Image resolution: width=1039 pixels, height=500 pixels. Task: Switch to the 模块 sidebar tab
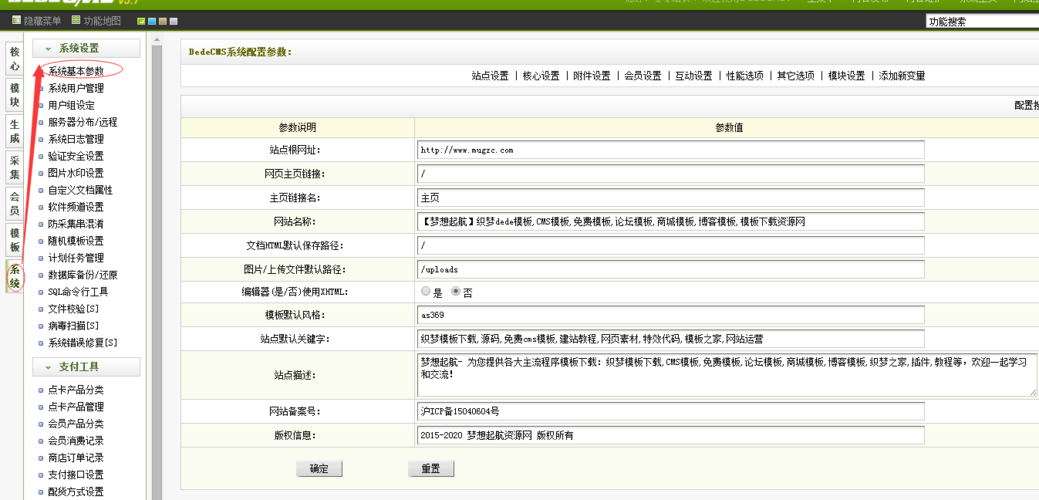(x=15, y=95)
